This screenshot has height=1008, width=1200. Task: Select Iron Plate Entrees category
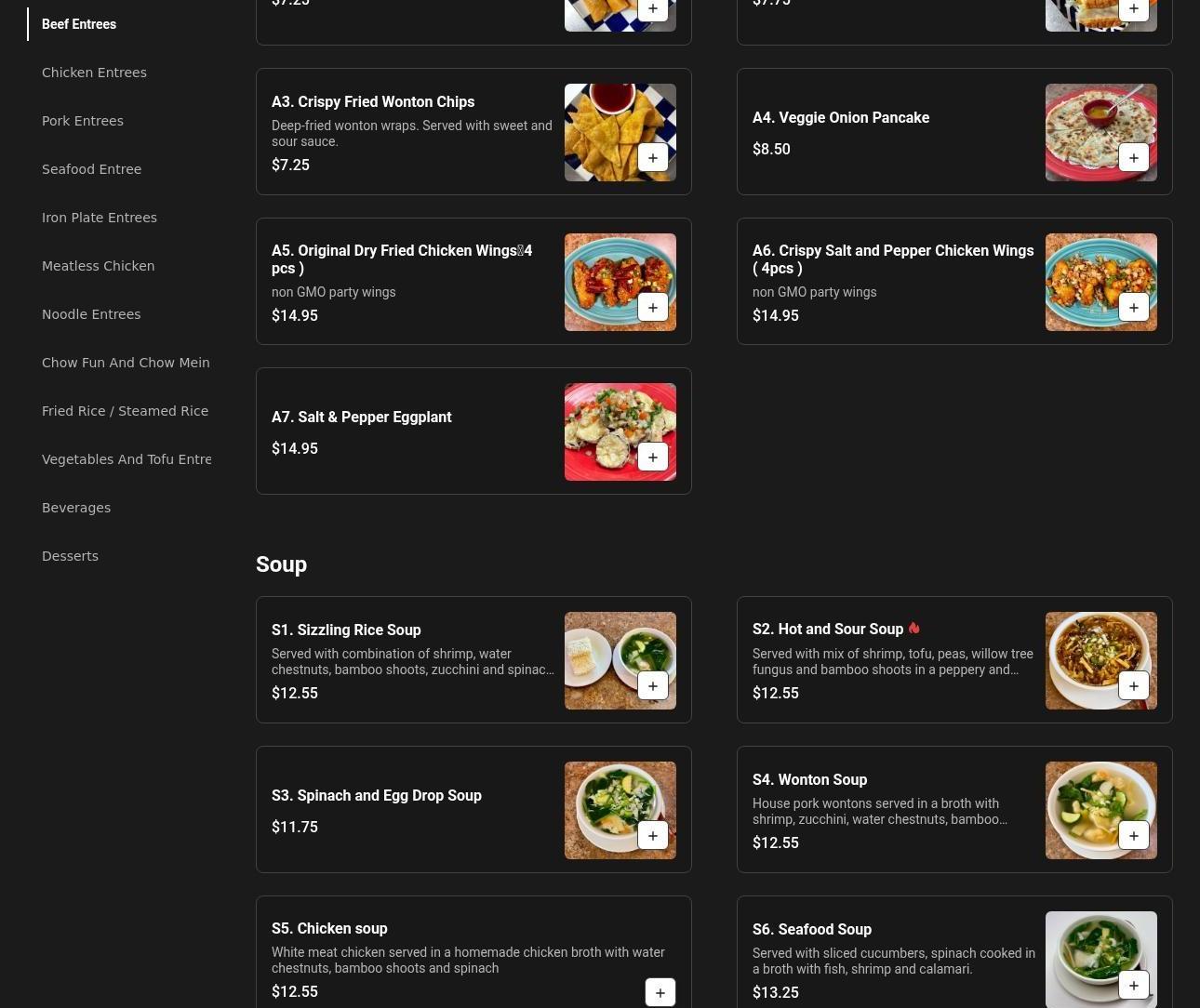click(x=100, y=218)
